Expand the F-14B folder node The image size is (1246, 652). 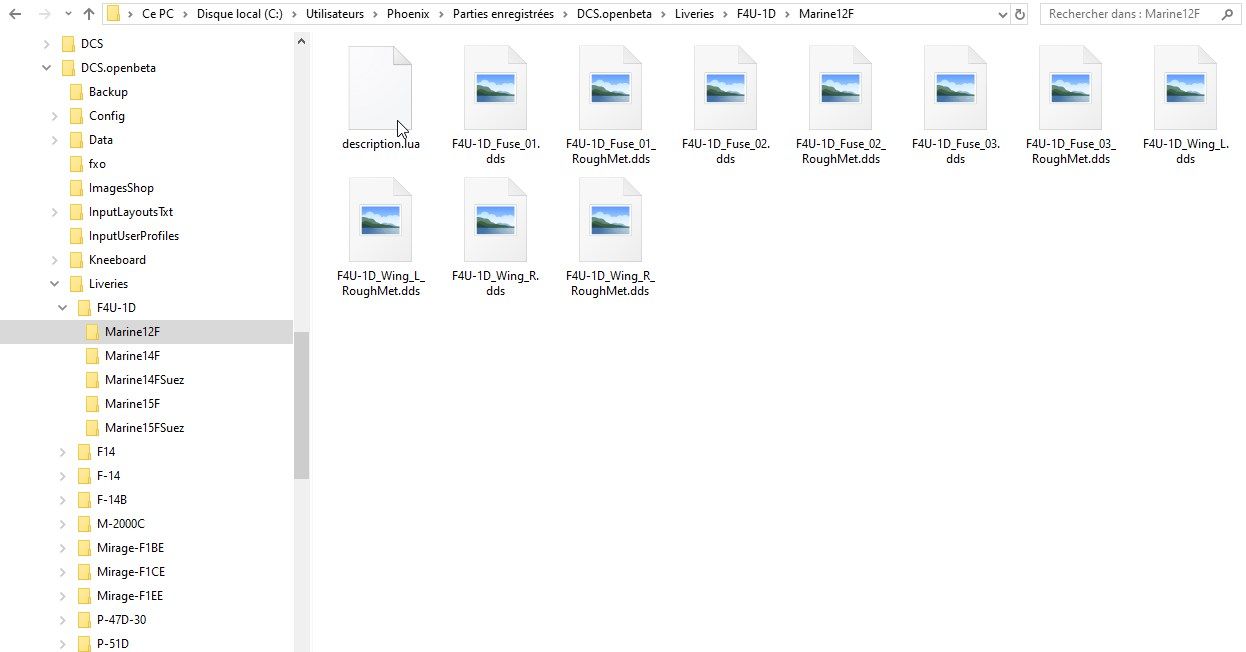(x=63, y=500)
